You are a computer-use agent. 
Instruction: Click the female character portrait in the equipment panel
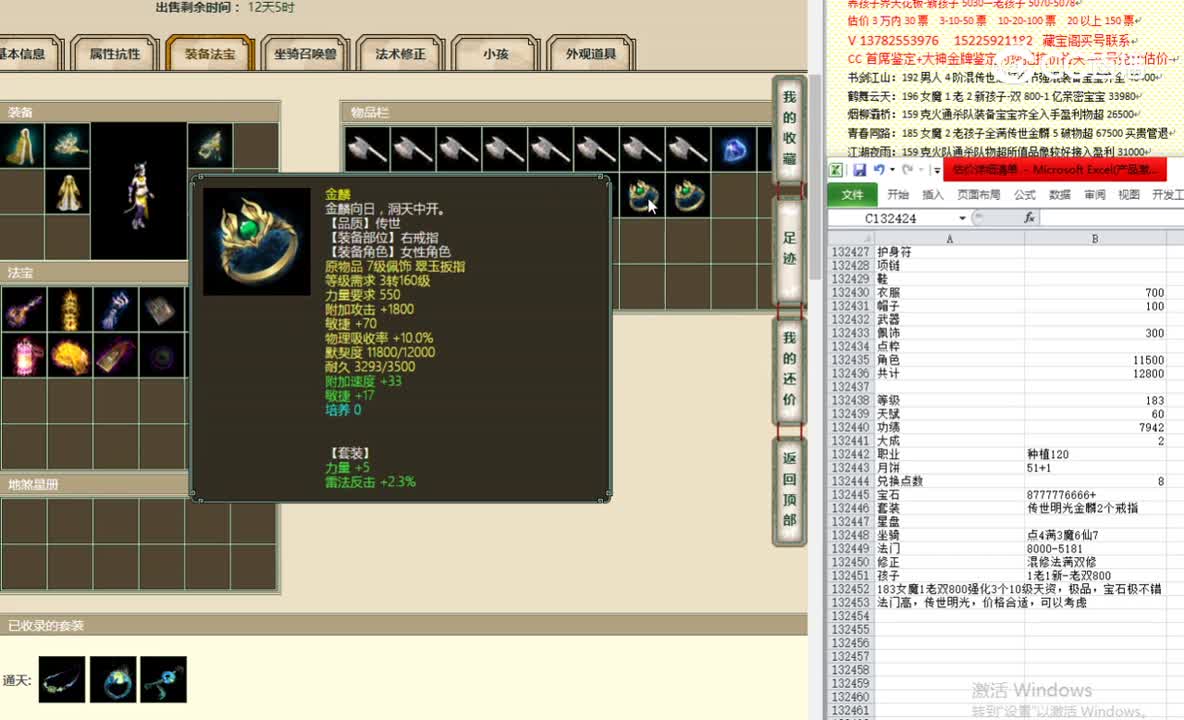pyautogui.click(x=139, y=191)
